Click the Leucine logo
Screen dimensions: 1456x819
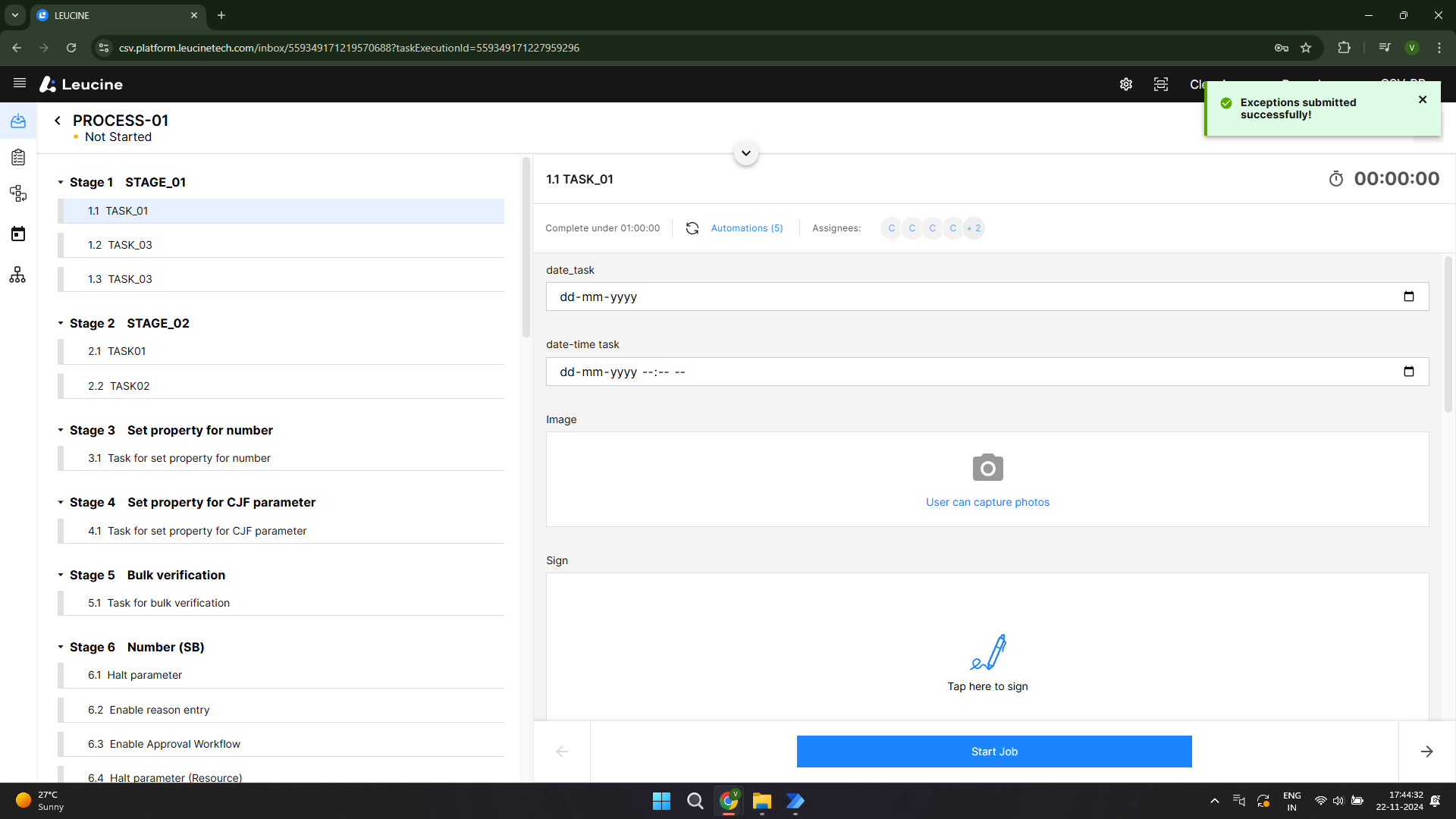(x=81, y=84)
